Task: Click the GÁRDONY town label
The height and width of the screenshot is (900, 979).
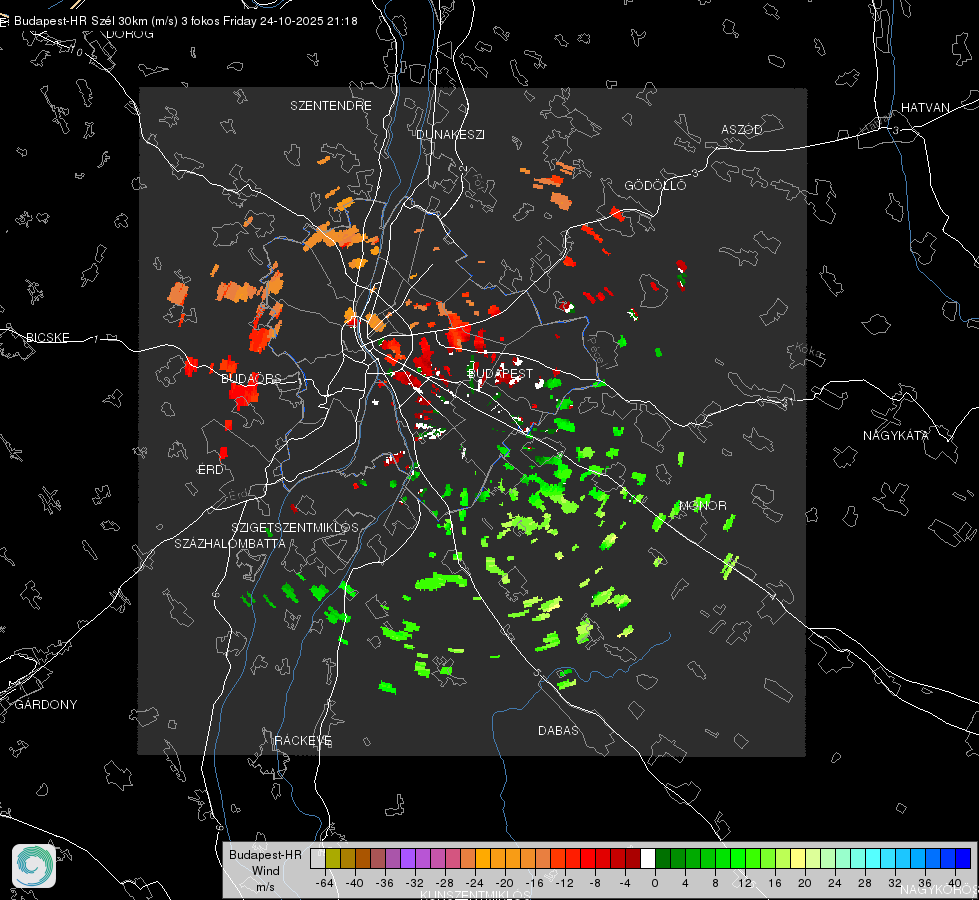Action: coord(46,705)
